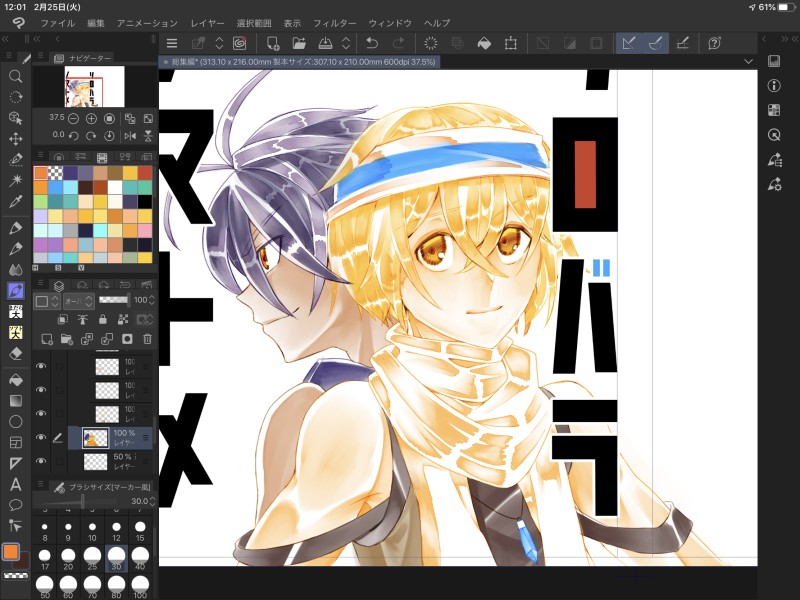Screen dimensions: 800x600
Task: Select the Gradient tool
Action: point(15,401)
